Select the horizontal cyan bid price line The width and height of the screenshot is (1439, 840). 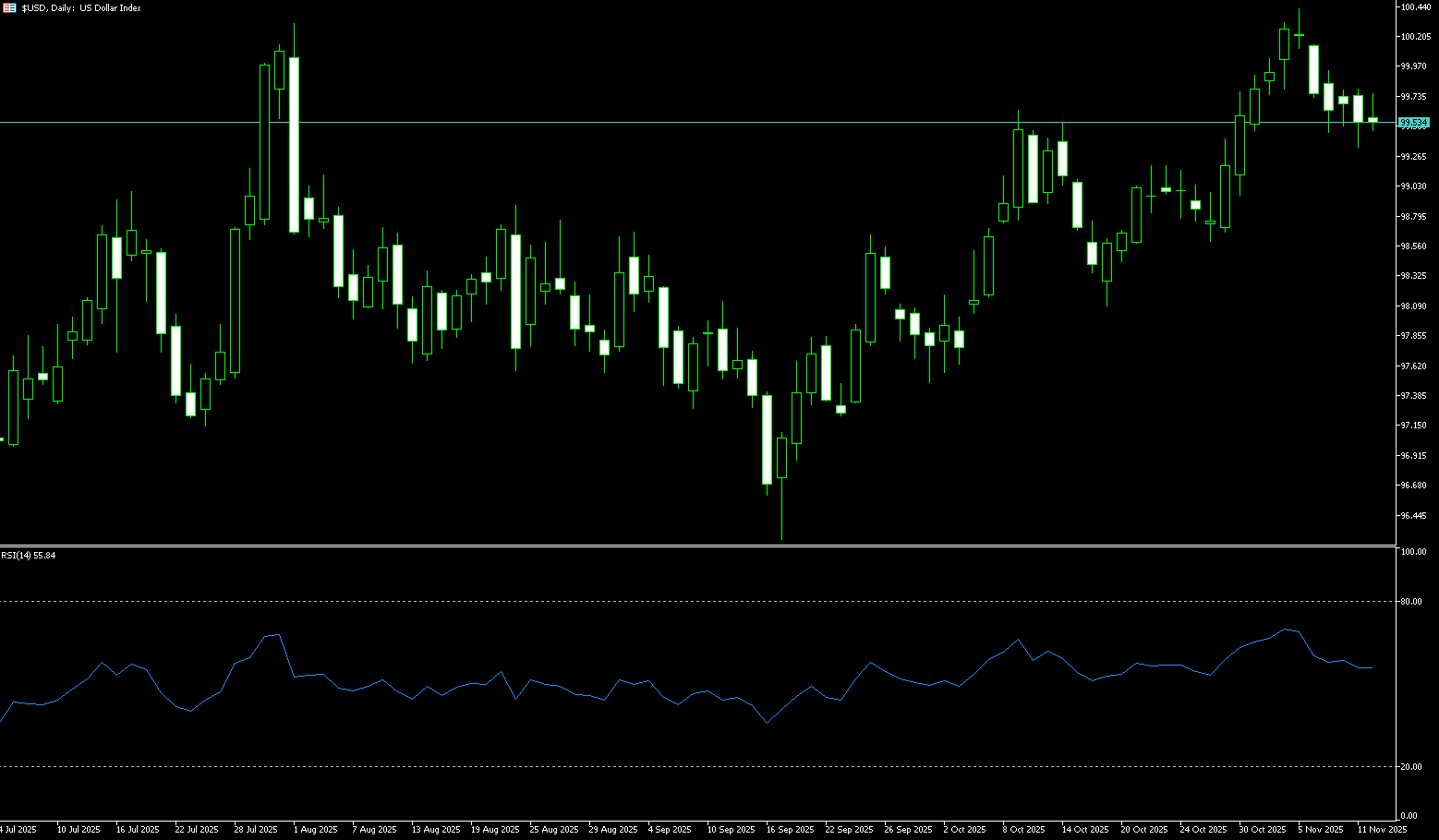[x=647, y=122]
